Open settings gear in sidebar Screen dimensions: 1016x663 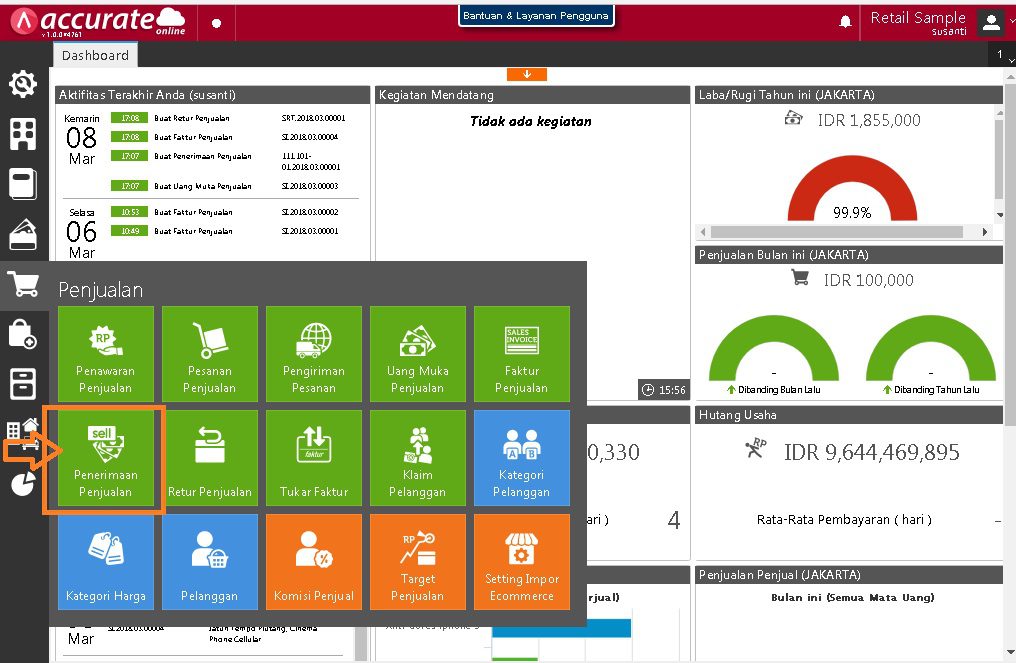click(23, 84)
